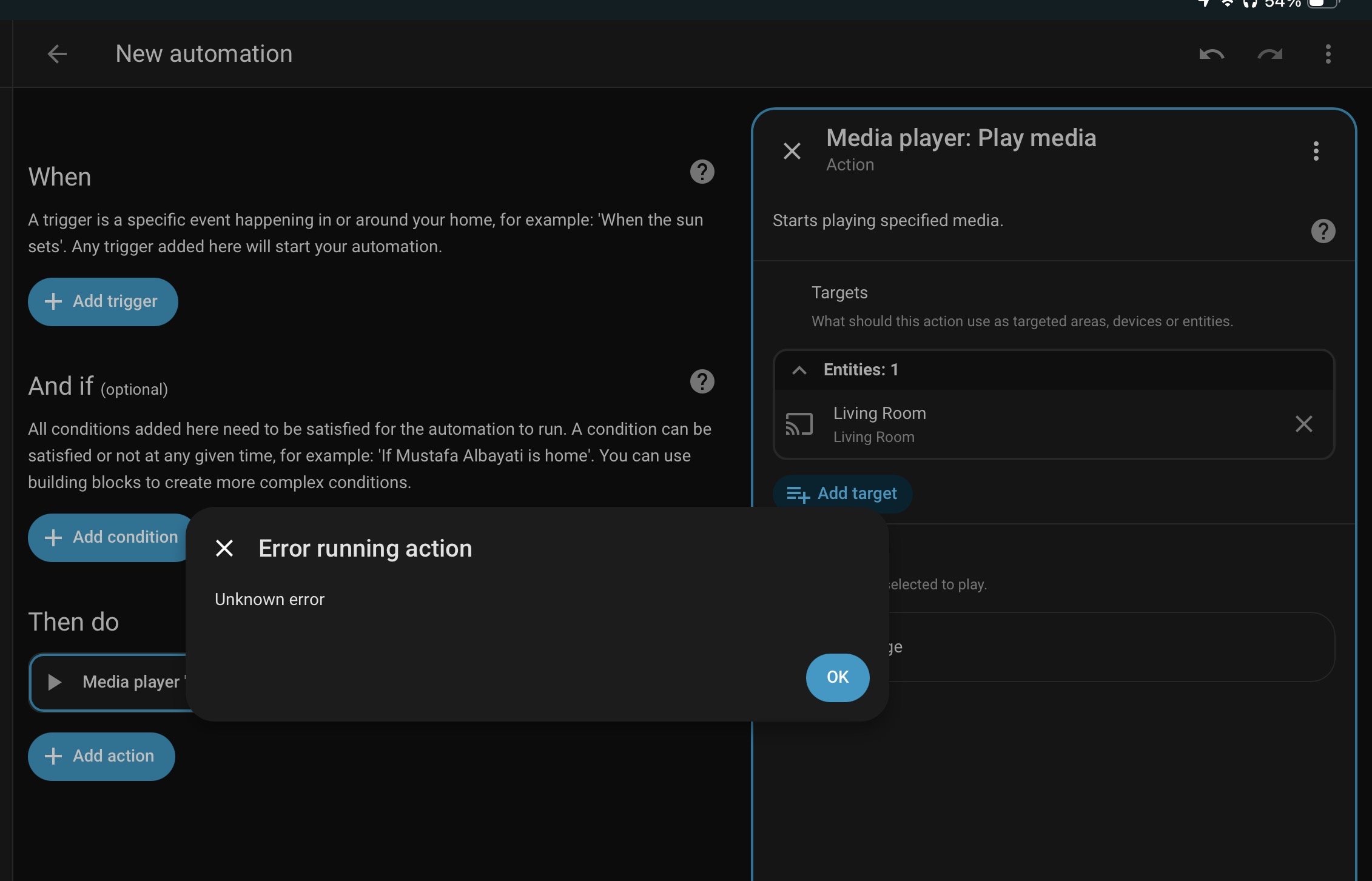Open the help icon for When section

702,172
